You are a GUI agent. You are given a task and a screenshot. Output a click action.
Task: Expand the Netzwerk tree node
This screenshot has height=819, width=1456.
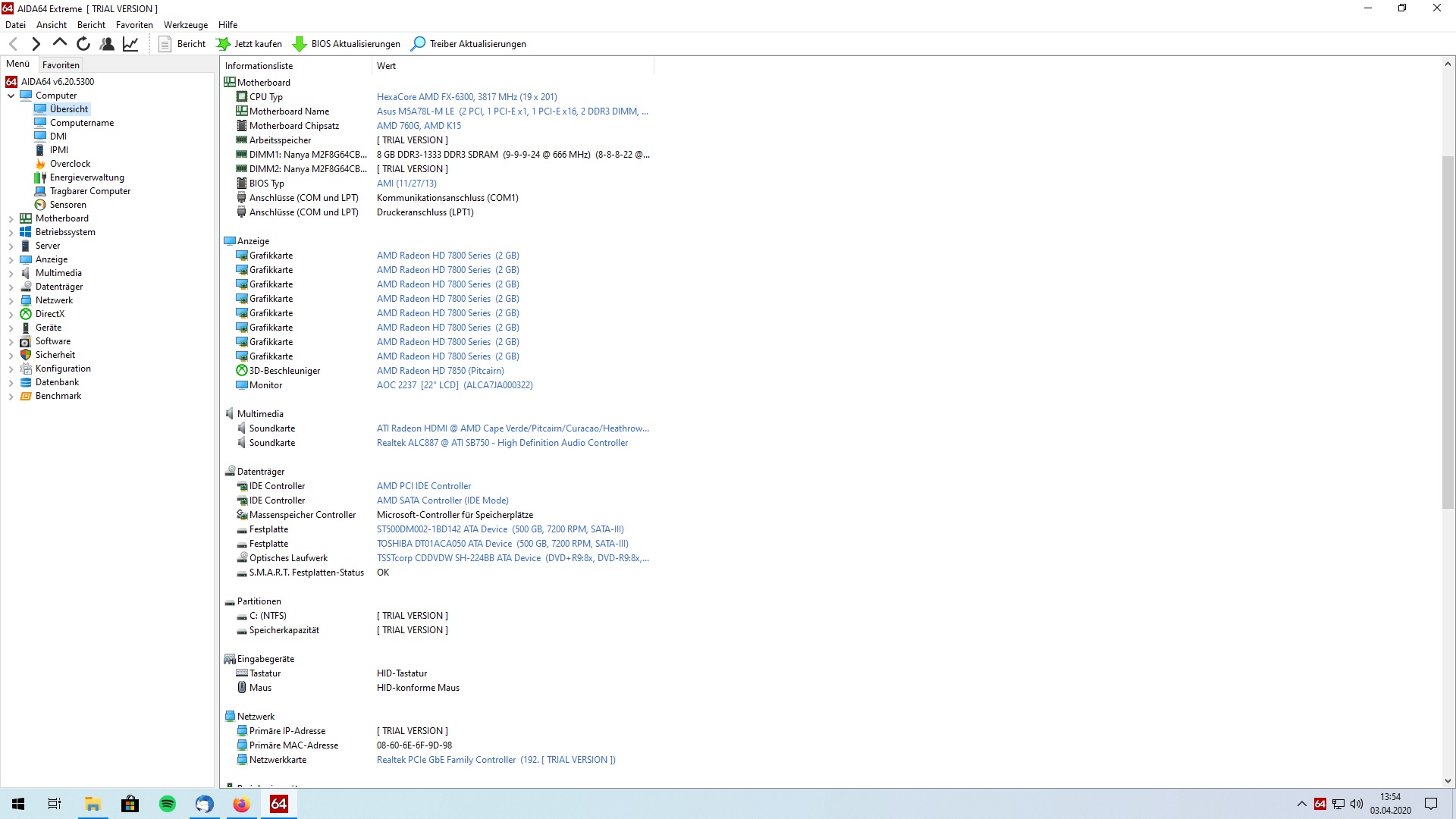tap(11, 301)
